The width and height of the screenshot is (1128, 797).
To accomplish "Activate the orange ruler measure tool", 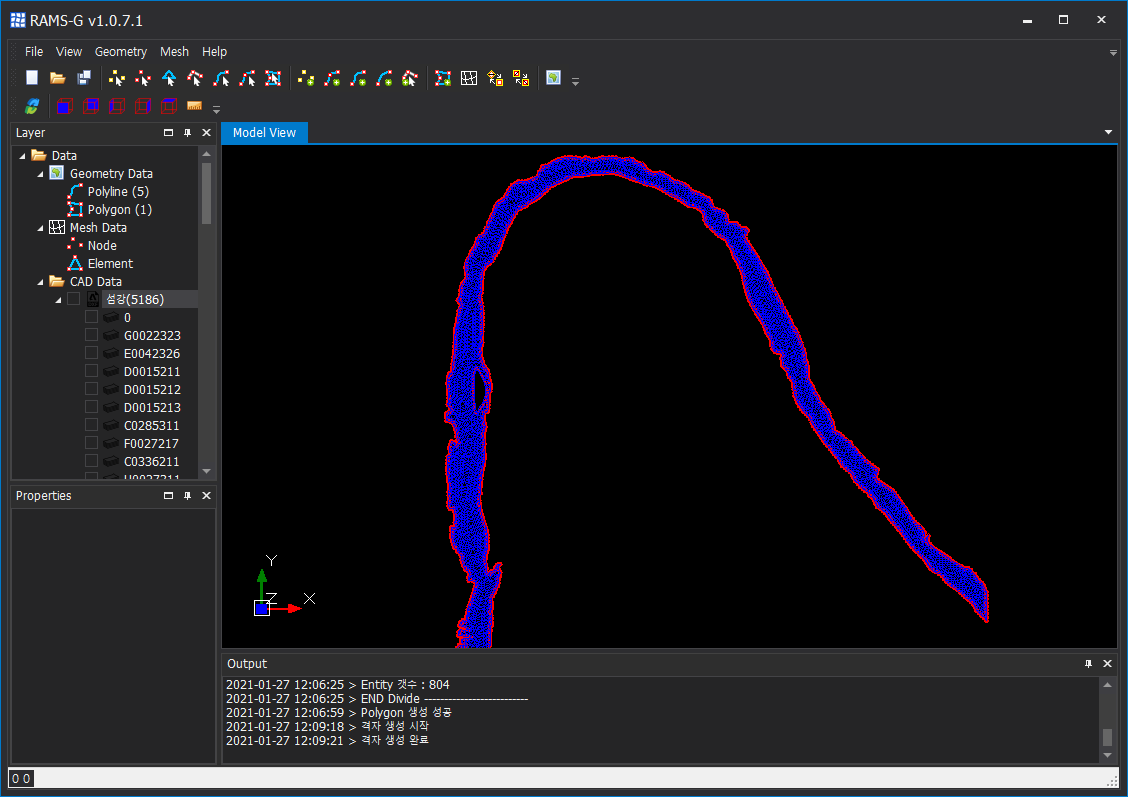I will pos(194,106).
